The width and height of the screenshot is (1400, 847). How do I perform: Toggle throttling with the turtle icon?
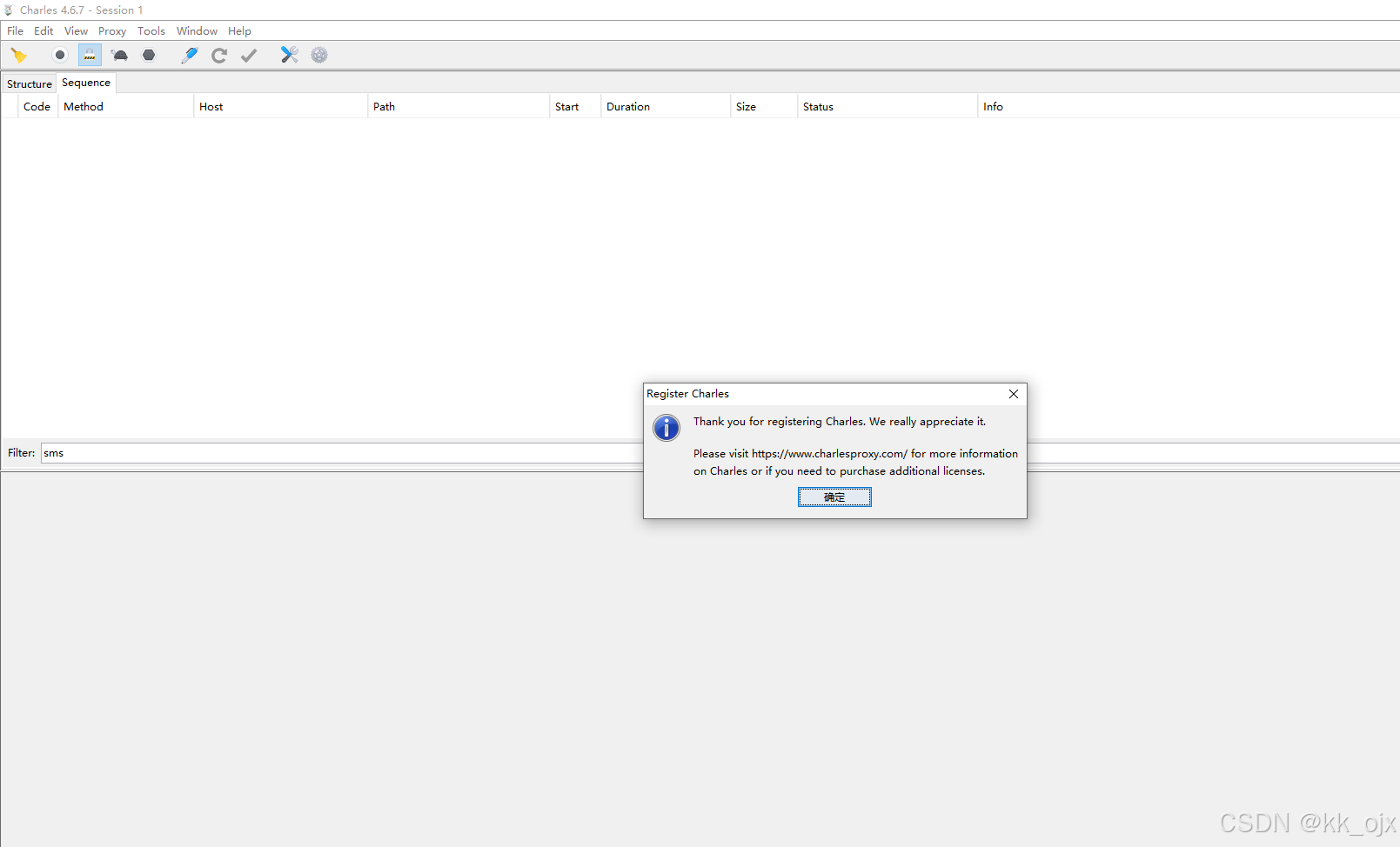[x=120, y=56]
